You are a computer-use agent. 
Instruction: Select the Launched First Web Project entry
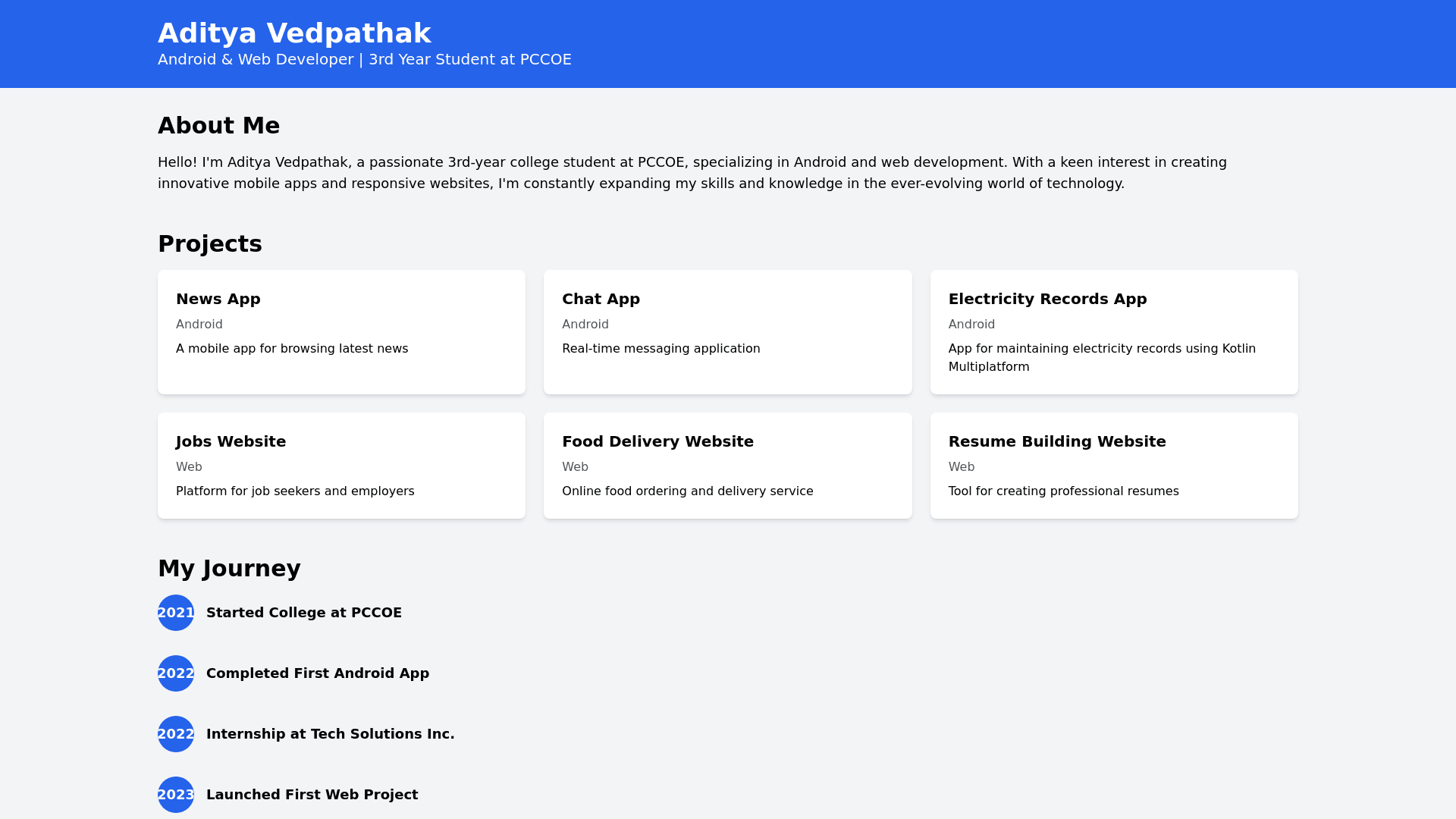pyautogui.click(x=312, y=795)
